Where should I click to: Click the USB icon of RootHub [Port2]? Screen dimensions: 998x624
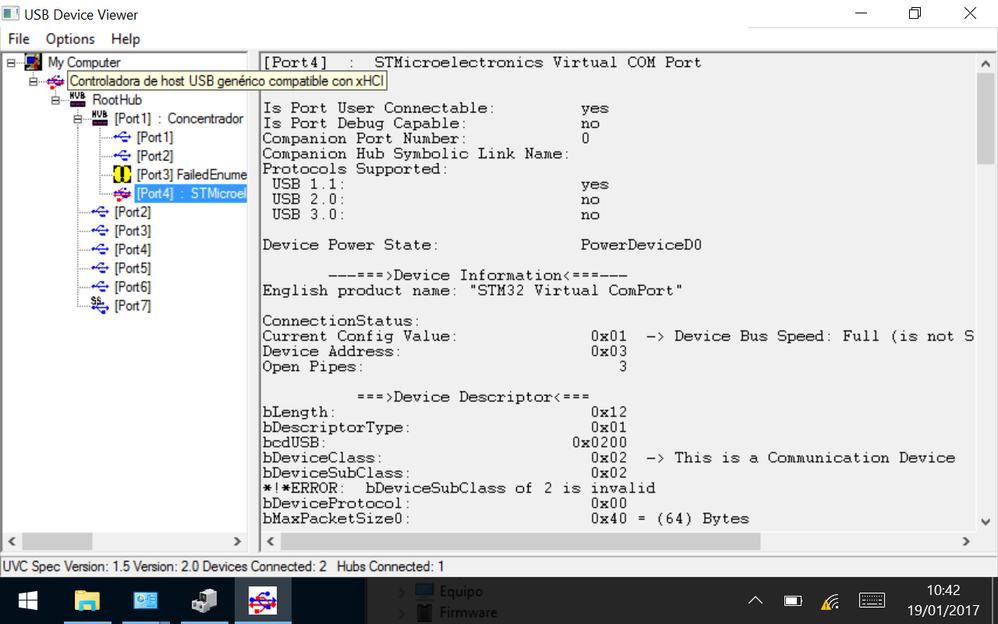(x=100, y=211)
